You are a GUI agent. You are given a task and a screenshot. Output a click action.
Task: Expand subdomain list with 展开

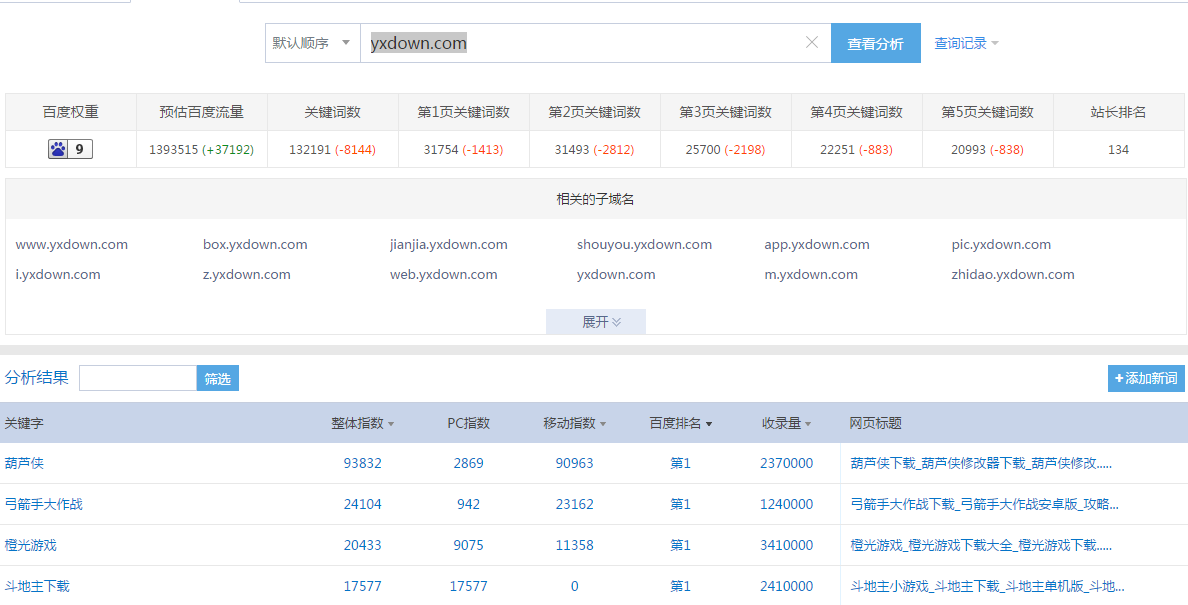point(596,322)
